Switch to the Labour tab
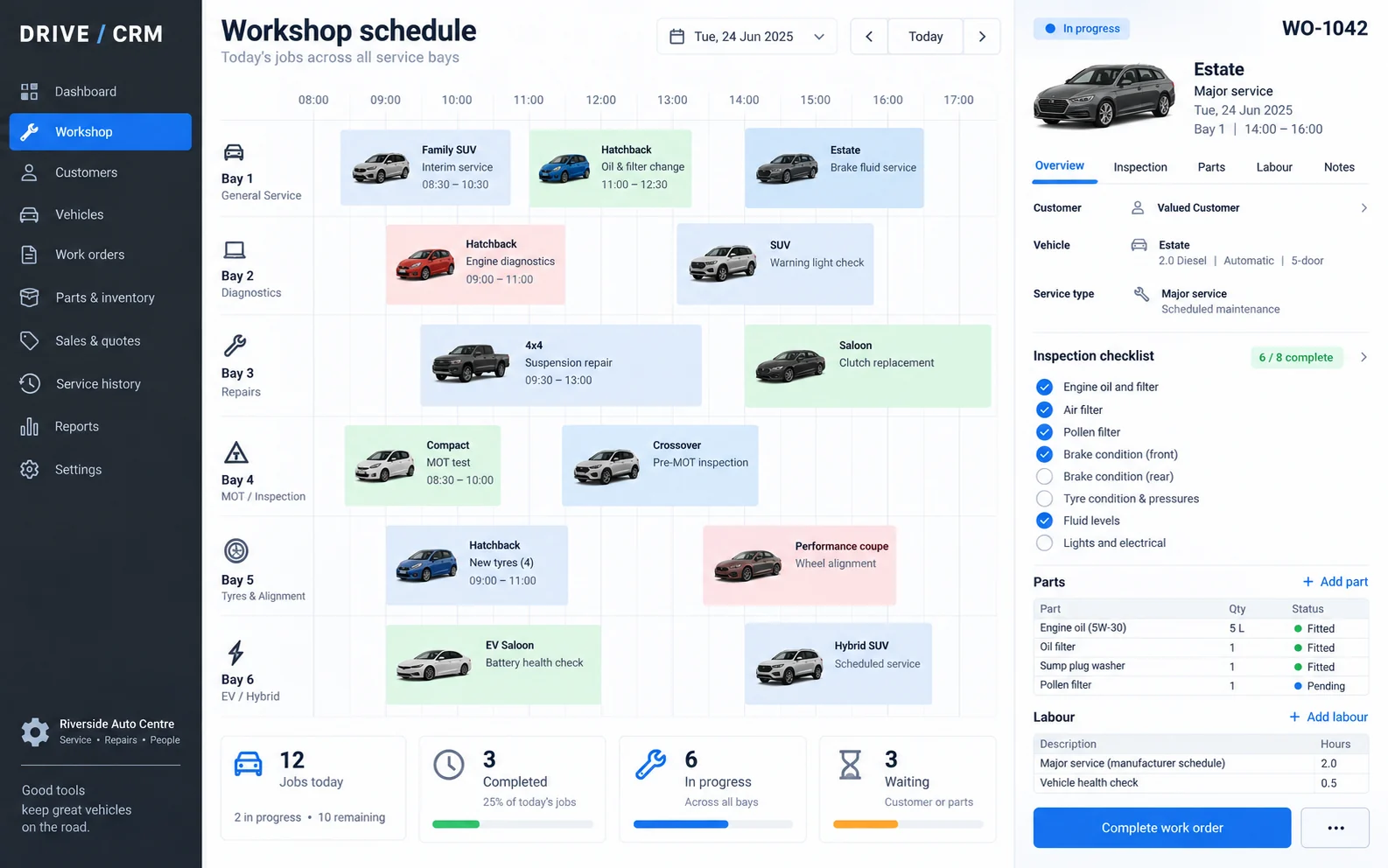 click(1274, 167)
